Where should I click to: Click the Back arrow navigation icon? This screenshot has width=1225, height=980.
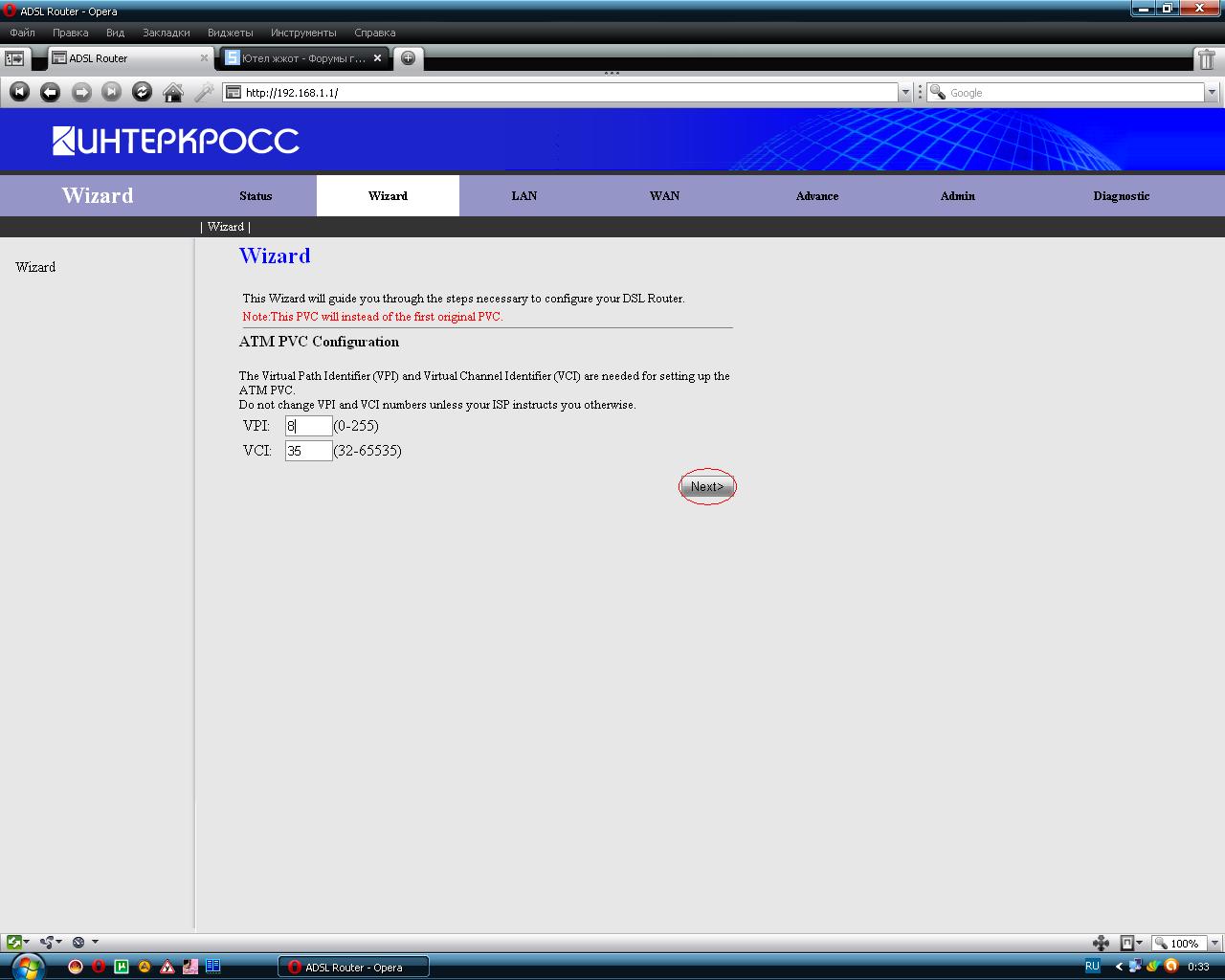[51, 92]
